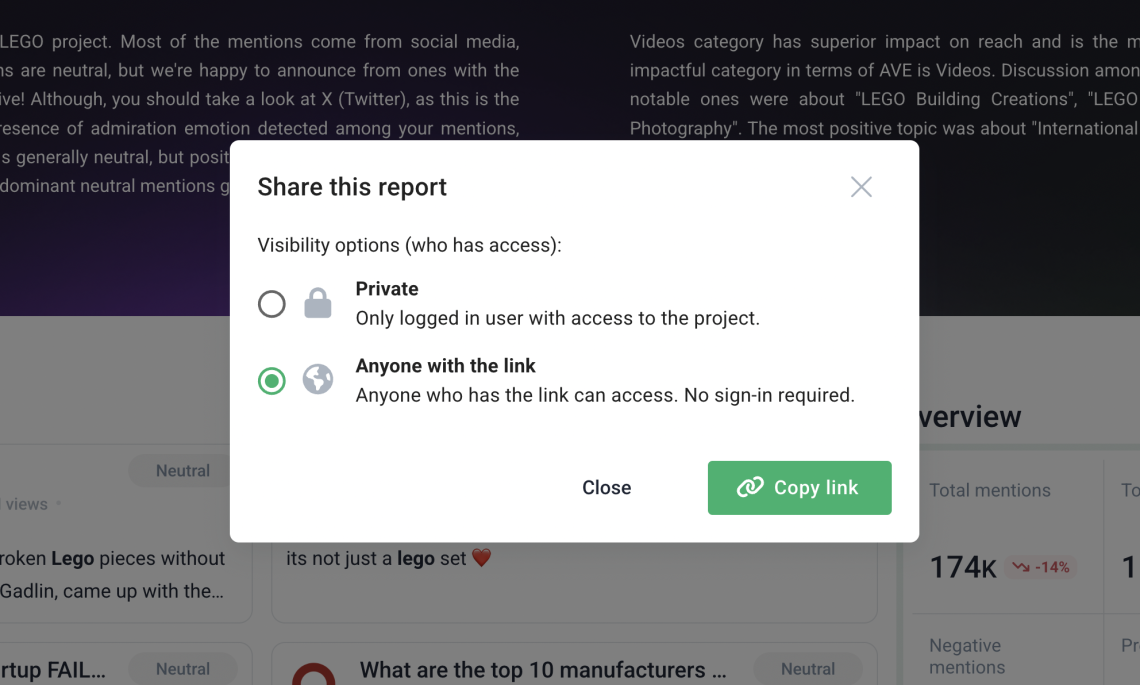Screen dimensions: 1140x685
Task: Click the Private option label
Action: (x=387, y=289)
